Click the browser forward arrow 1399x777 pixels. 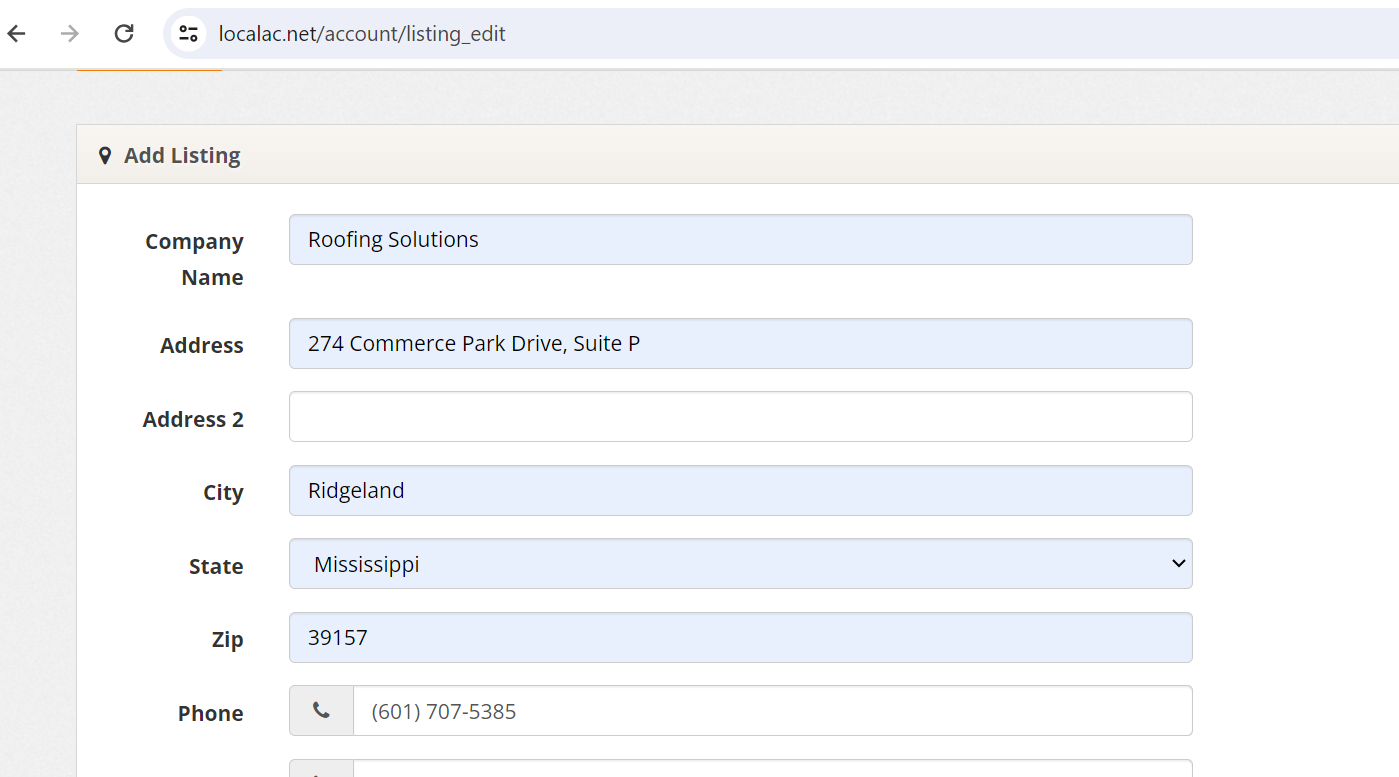point(70,33)
